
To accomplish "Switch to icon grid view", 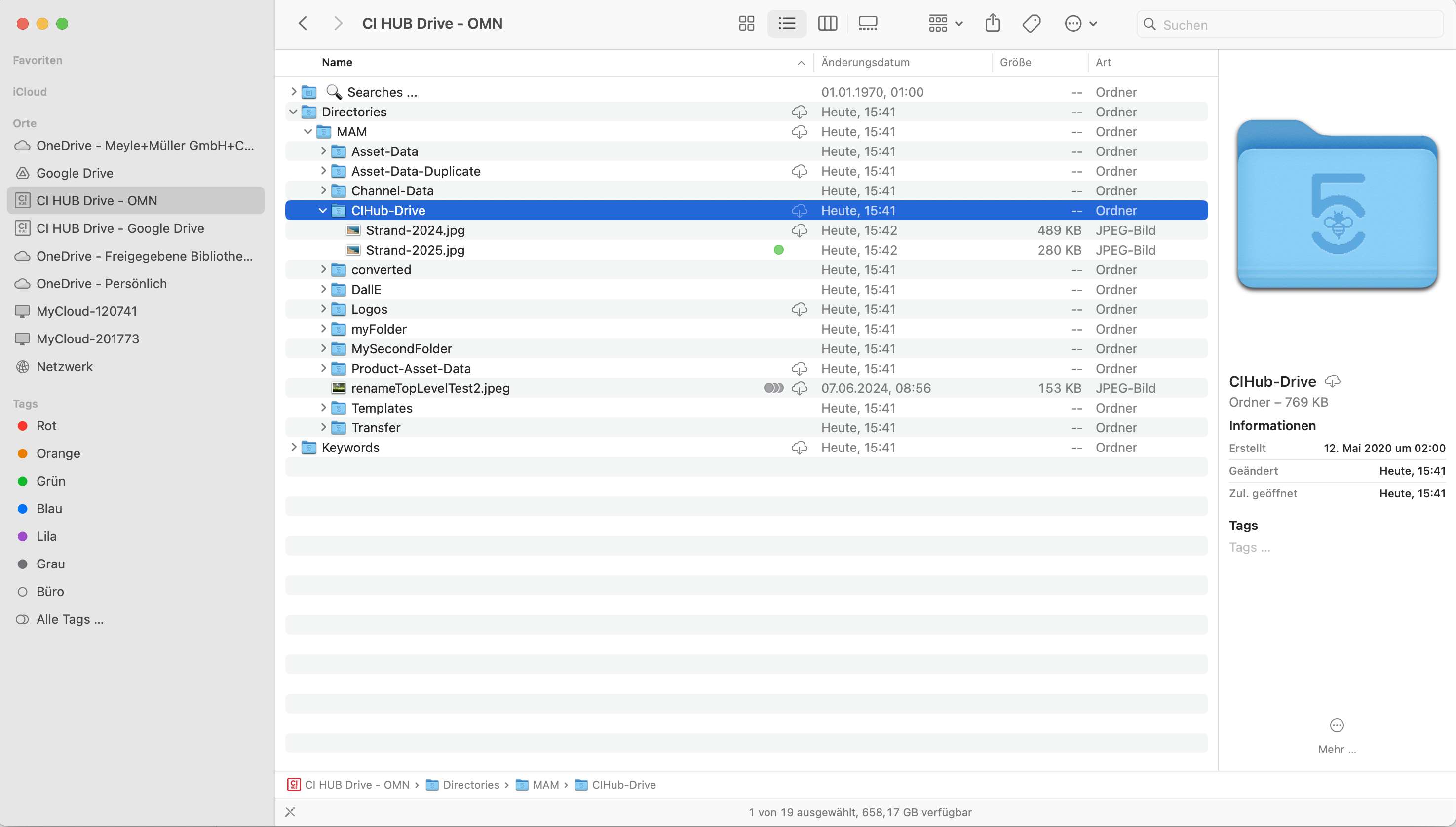I will pyautogui.click(x=746, y=23).
